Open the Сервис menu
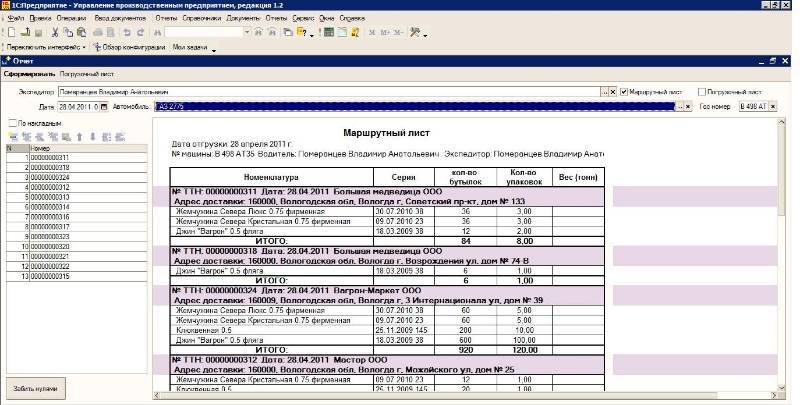Image resolution: width=800 pixels, height=405 pixels. [x=302, y=18]
